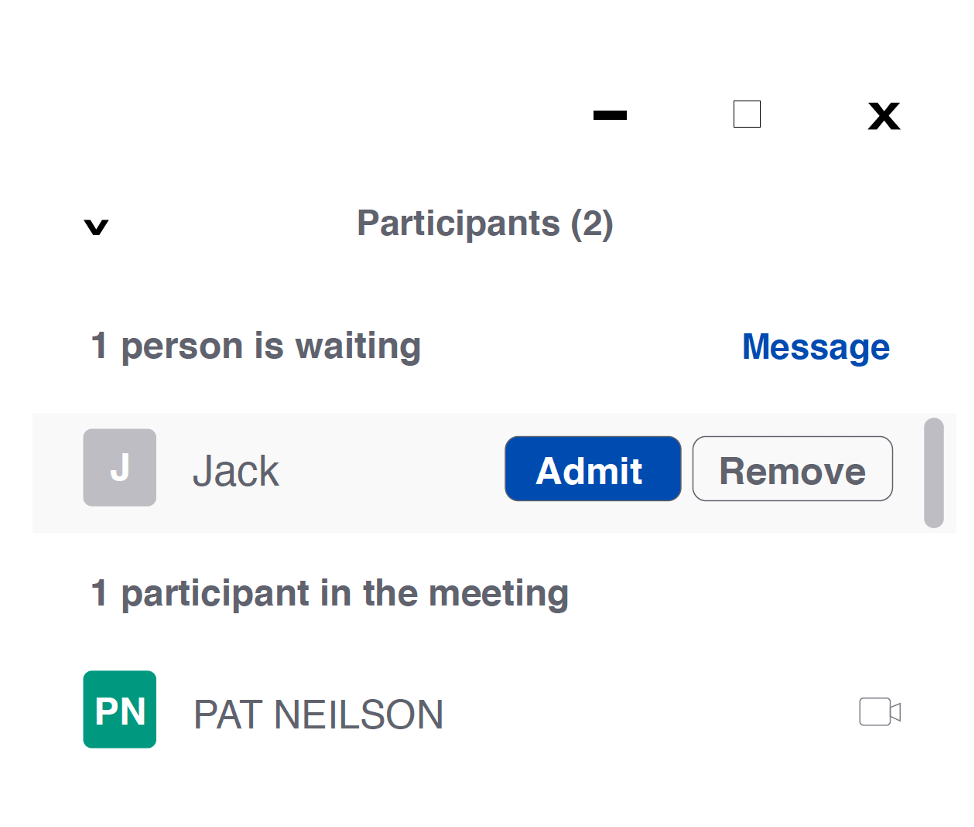Close the participants window
The height and width of the screenshot is (827, 974).
[884, 116]
